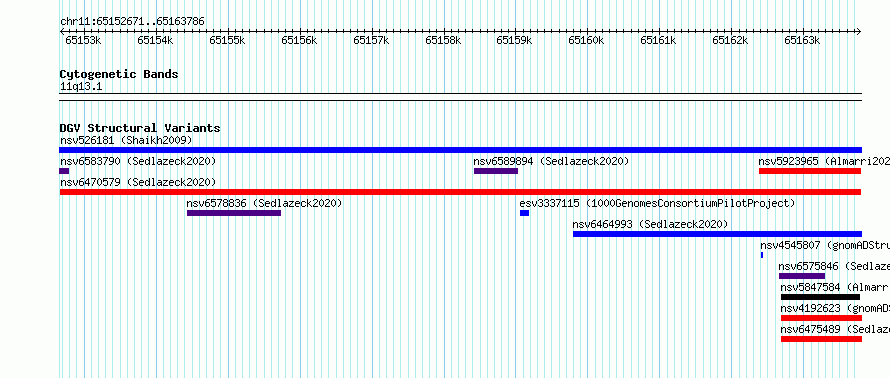Select the black nsv5847584 variant bar
This screenshot has height=378, width=890.
coord(820,297)
